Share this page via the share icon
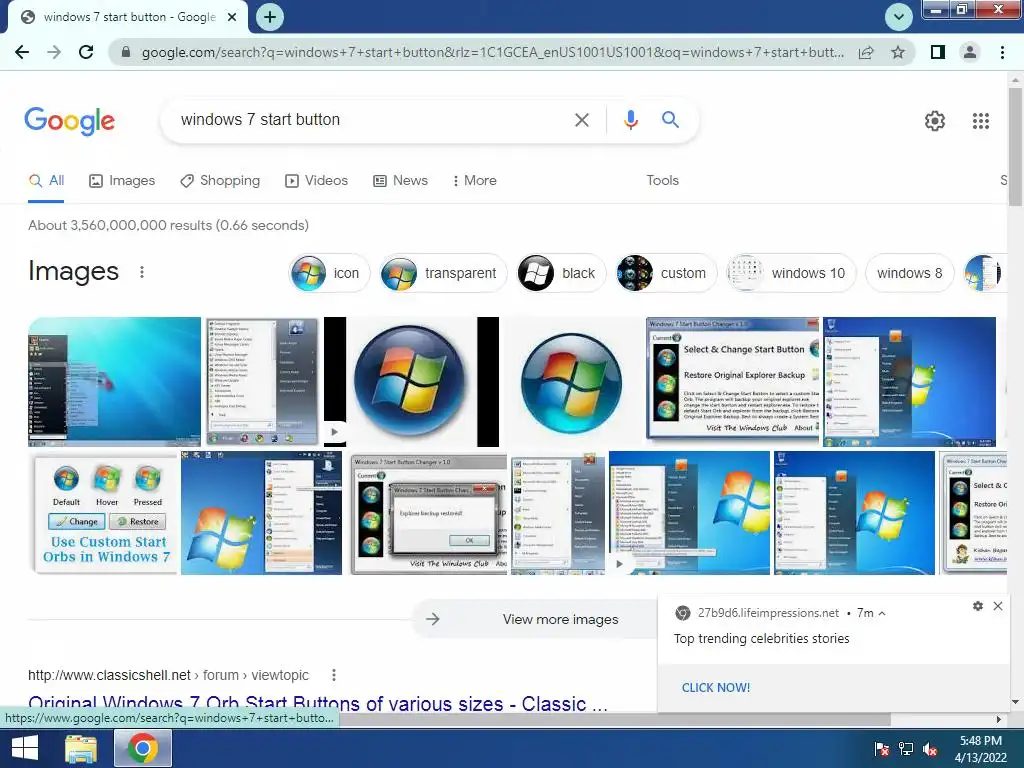 tap(866, 52)
